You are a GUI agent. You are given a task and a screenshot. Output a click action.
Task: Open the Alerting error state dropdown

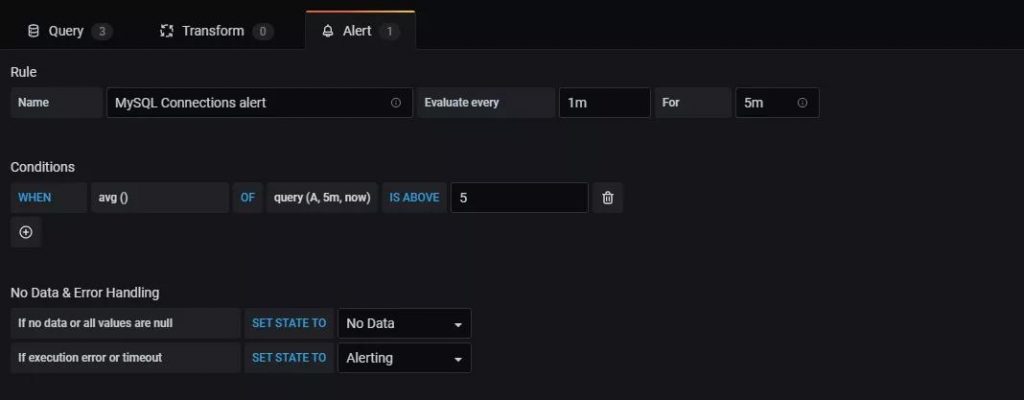pos(404,358)
